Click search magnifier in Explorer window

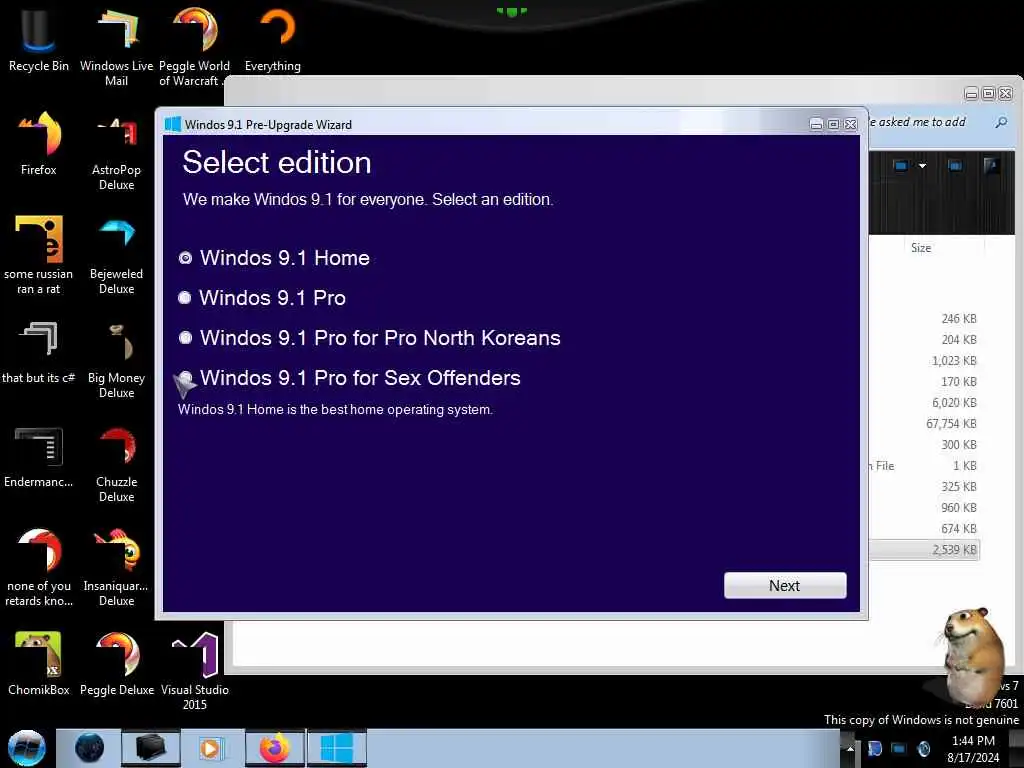(x=1001, y=122)
